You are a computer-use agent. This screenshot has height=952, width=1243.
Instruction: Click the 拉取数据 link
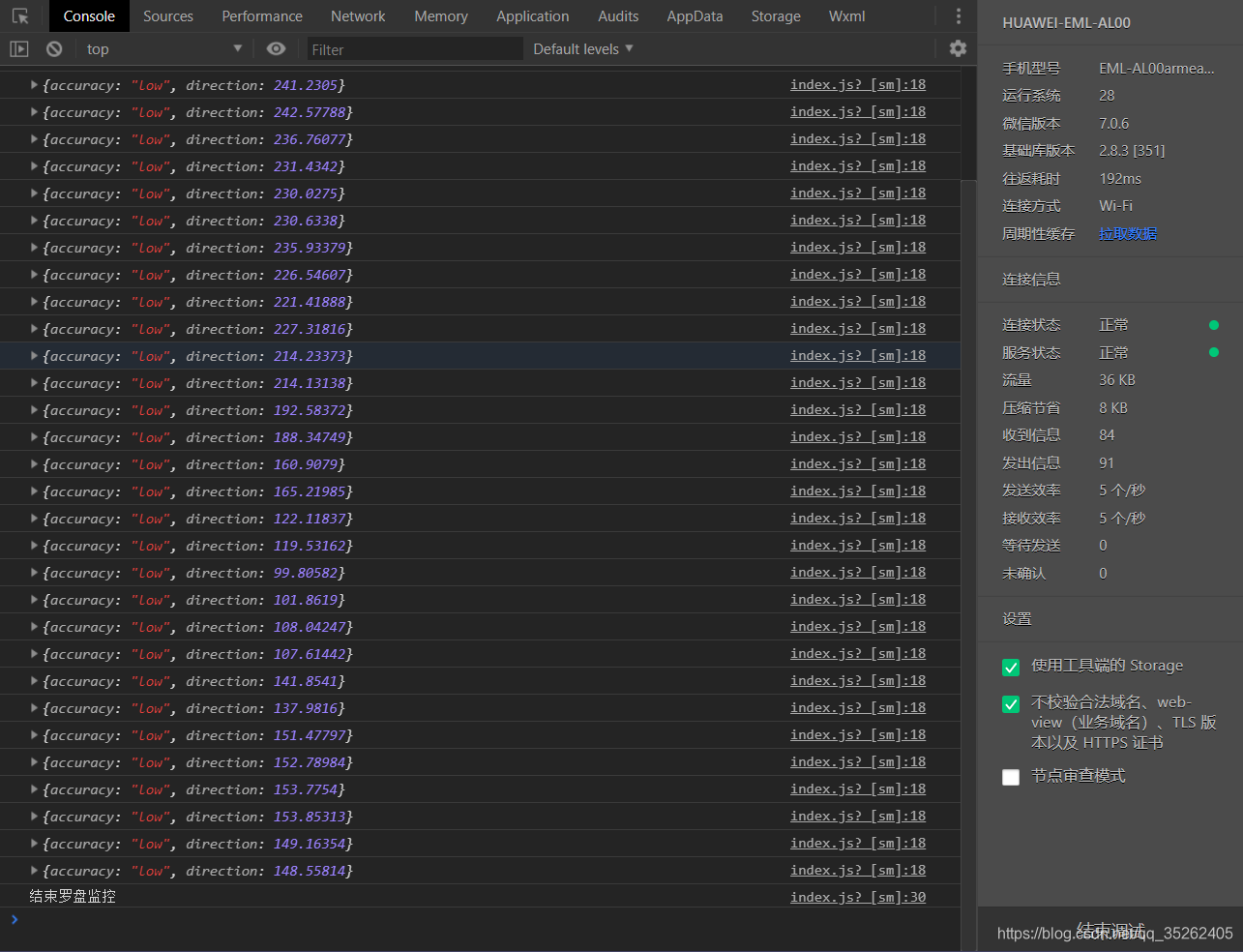pyautogui.click(x=1128, y=233)
